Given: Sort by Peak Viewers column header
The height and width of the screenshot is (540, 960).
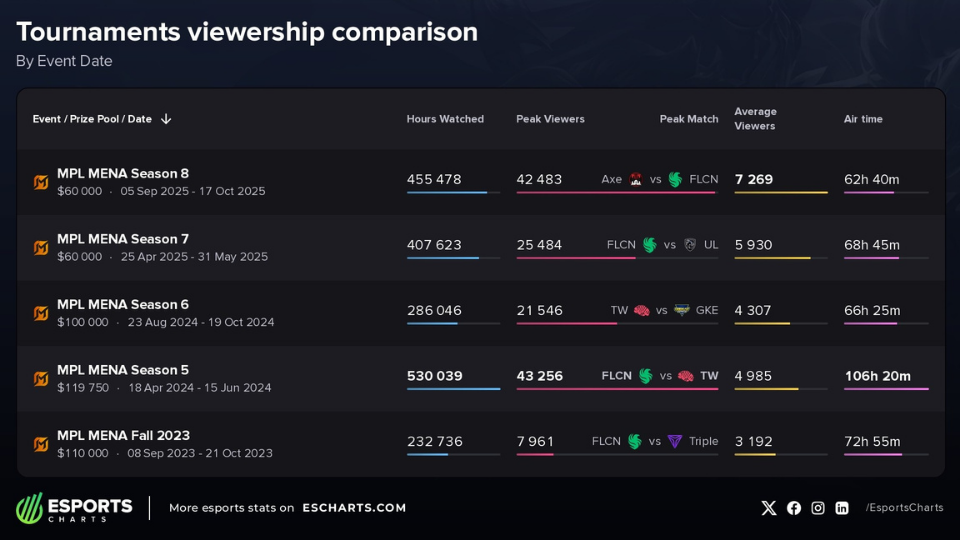Looking at the screenshot, I should click(x=550, y=119).
